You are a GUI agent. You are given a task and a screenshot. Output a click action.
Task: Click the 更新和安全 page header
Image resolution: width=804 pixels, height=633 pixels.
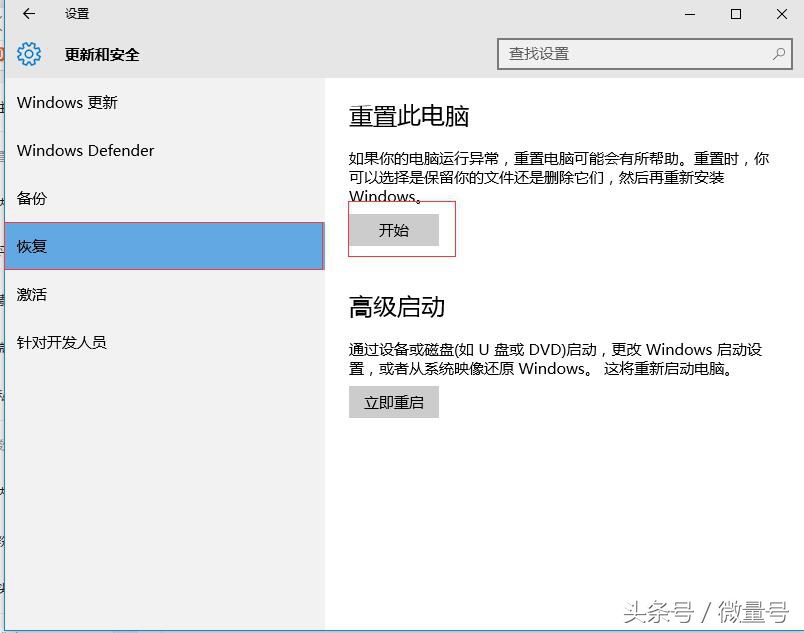click(104, 54)
